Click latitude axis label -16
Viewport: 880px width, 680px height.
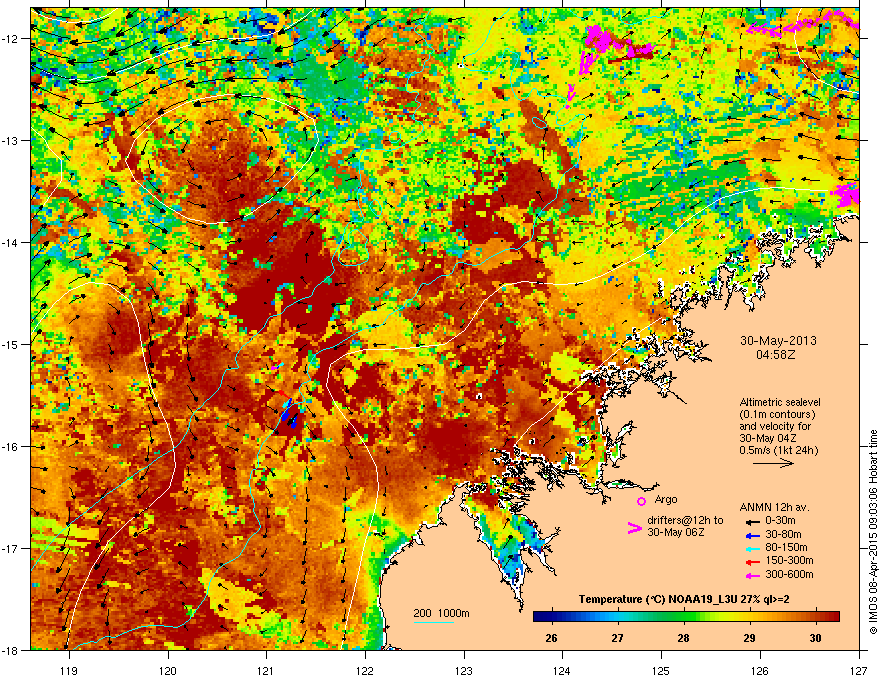coord(10,447)
